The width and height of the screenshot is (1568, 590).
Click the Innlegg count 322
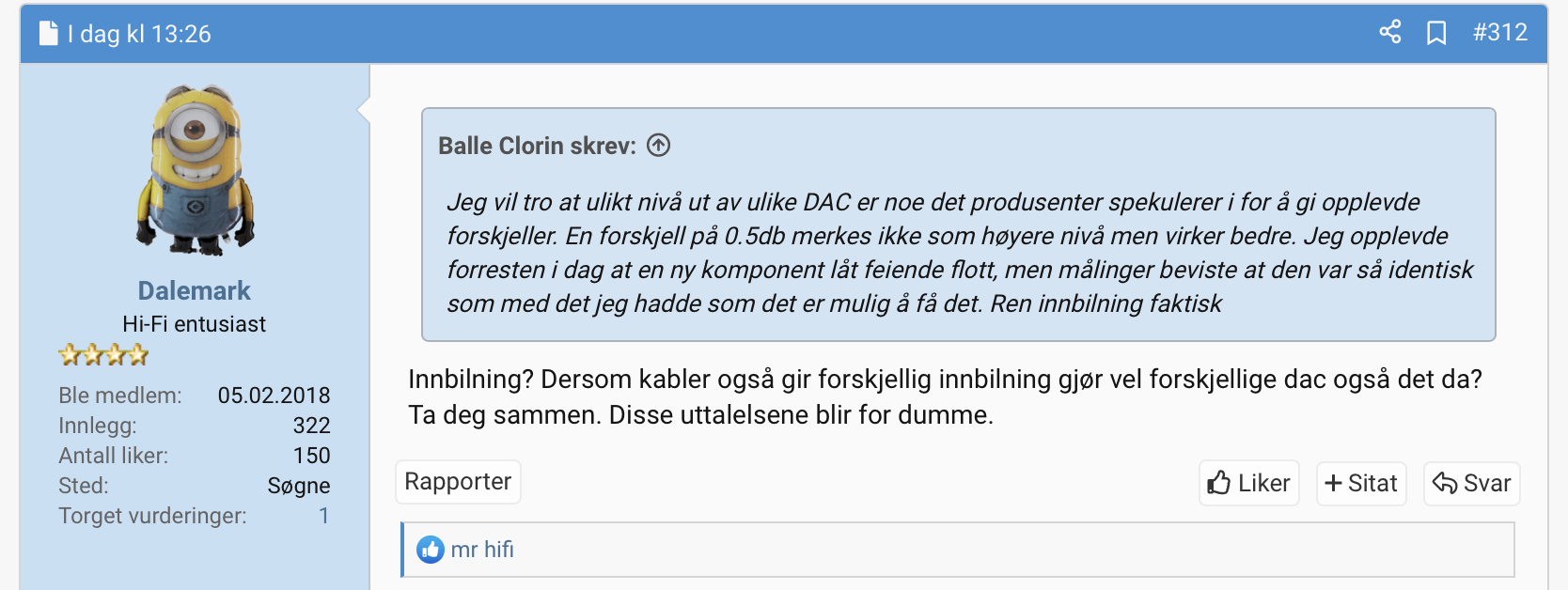(x=311, y=426)
